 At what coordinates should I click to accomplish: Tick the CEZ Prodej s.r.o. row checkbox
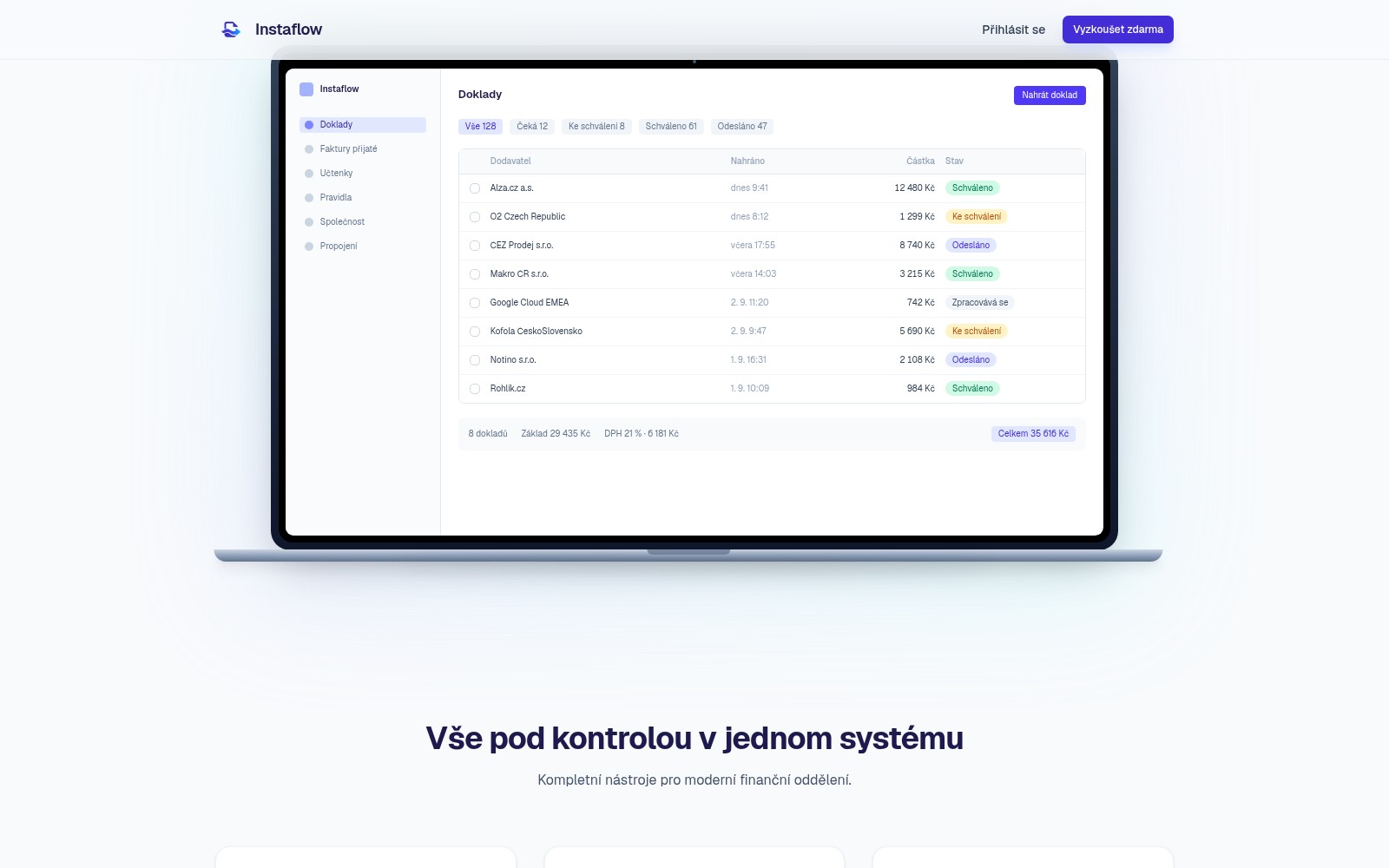pyautogui.click(x=475, y=246)
